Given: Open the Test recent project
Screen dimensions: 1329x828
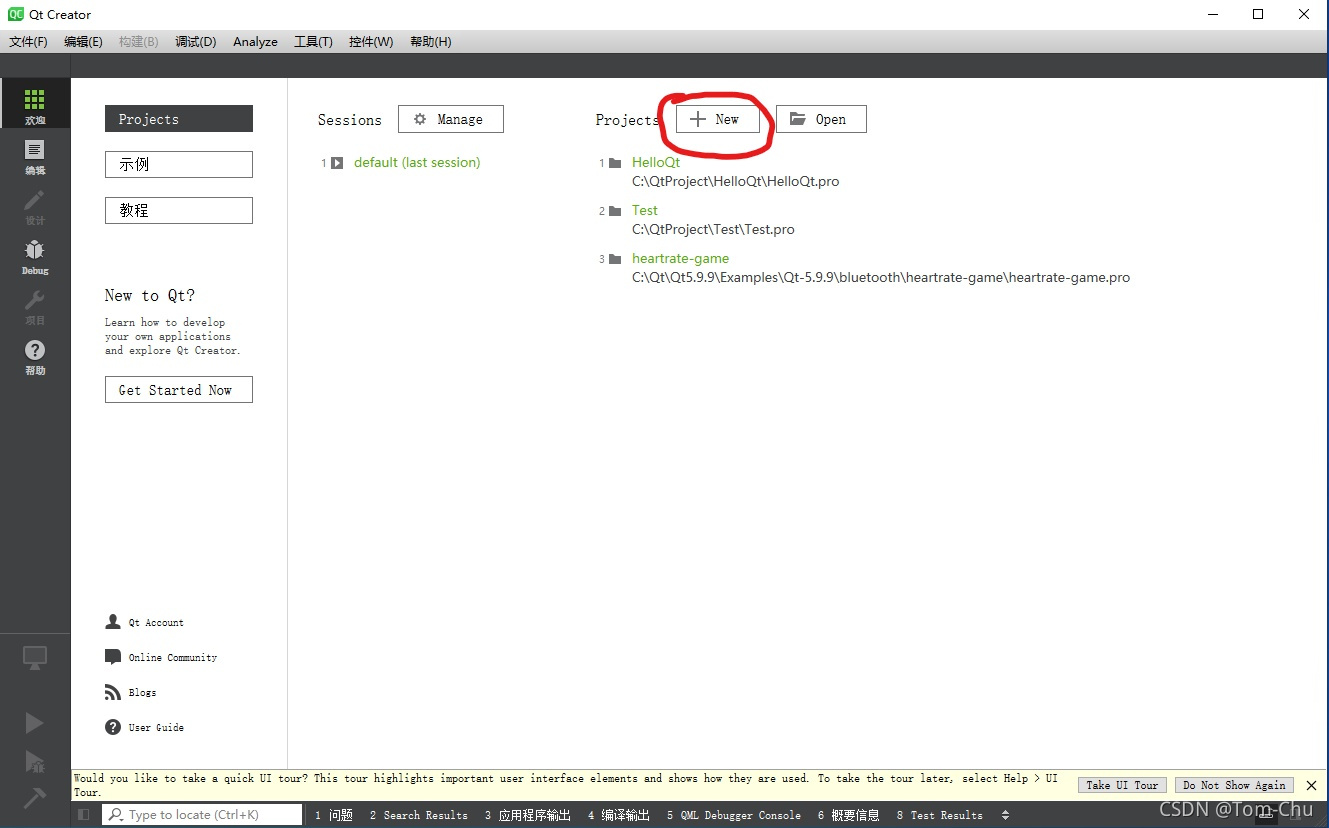Looking at the screenshot, I should [645, 211].
